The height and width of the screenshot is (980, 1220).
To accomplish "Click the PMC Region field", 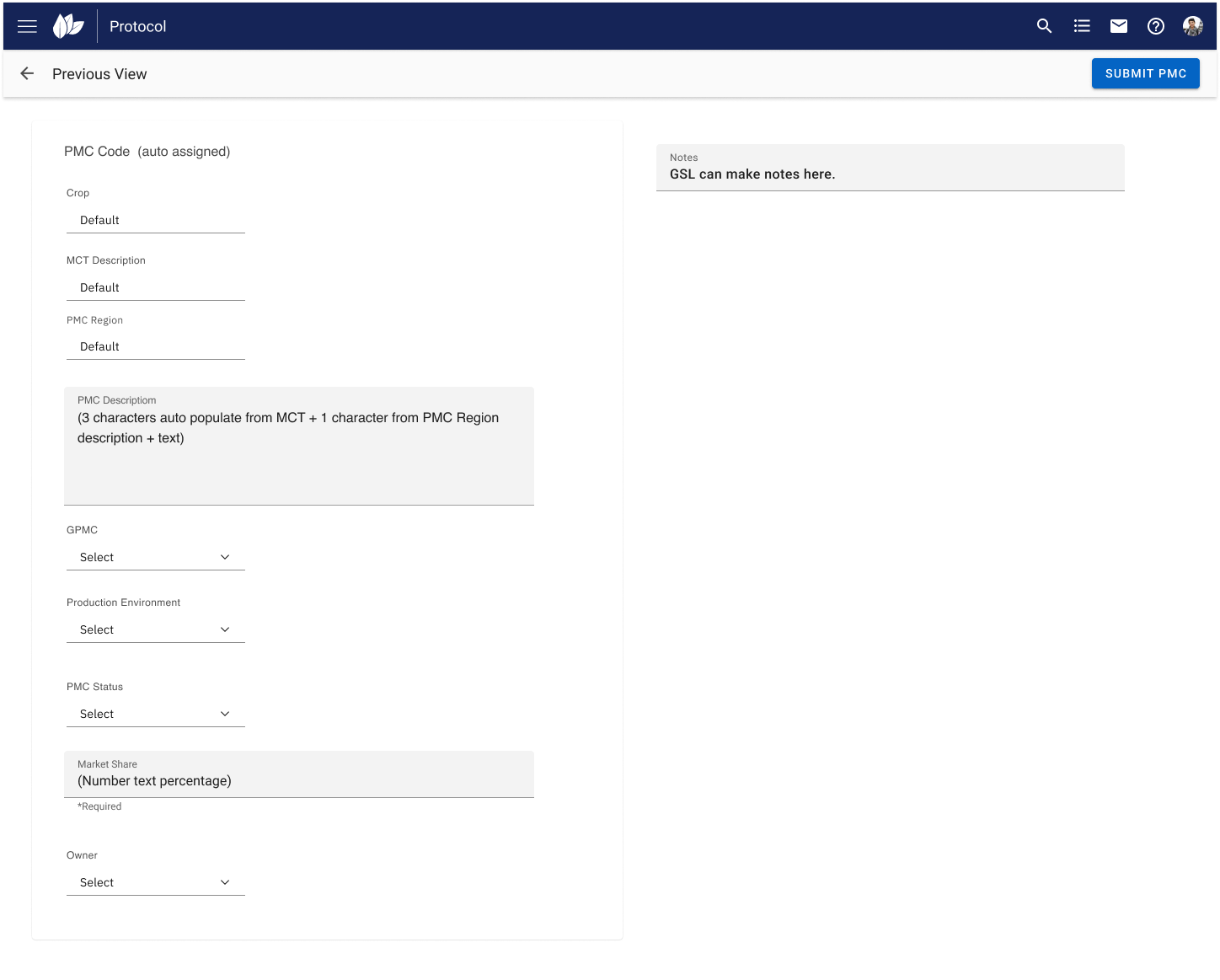I will point(155,346).
